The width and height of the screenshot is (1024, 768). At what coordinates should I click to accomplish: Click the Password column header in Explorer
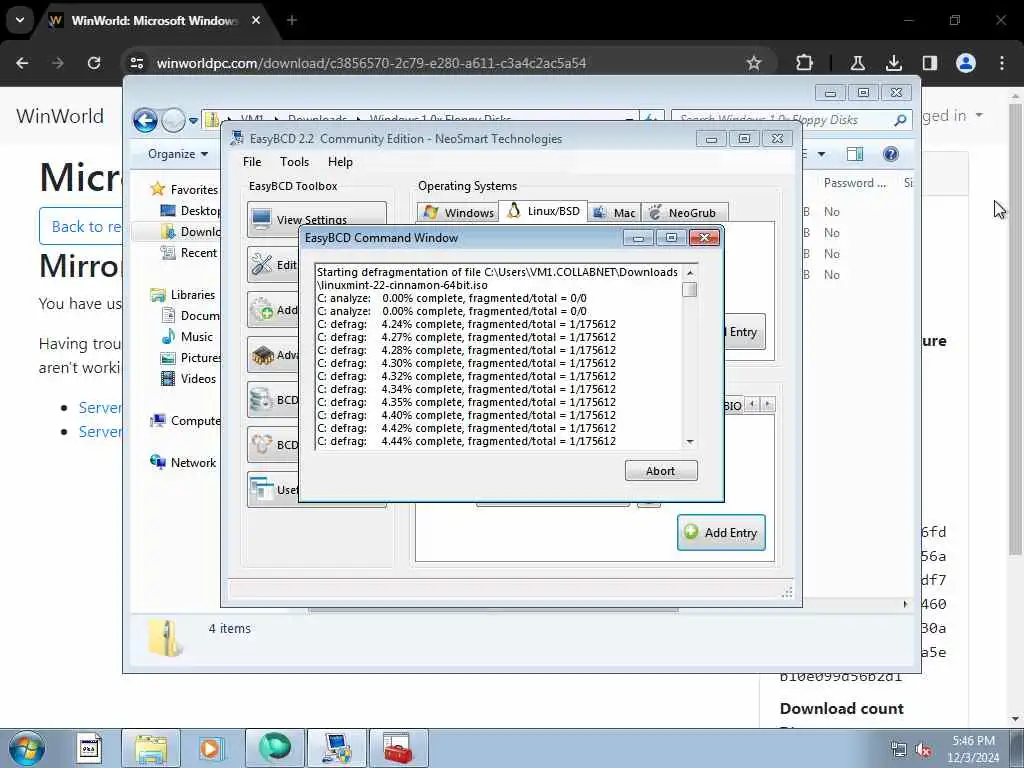(854, 183)
